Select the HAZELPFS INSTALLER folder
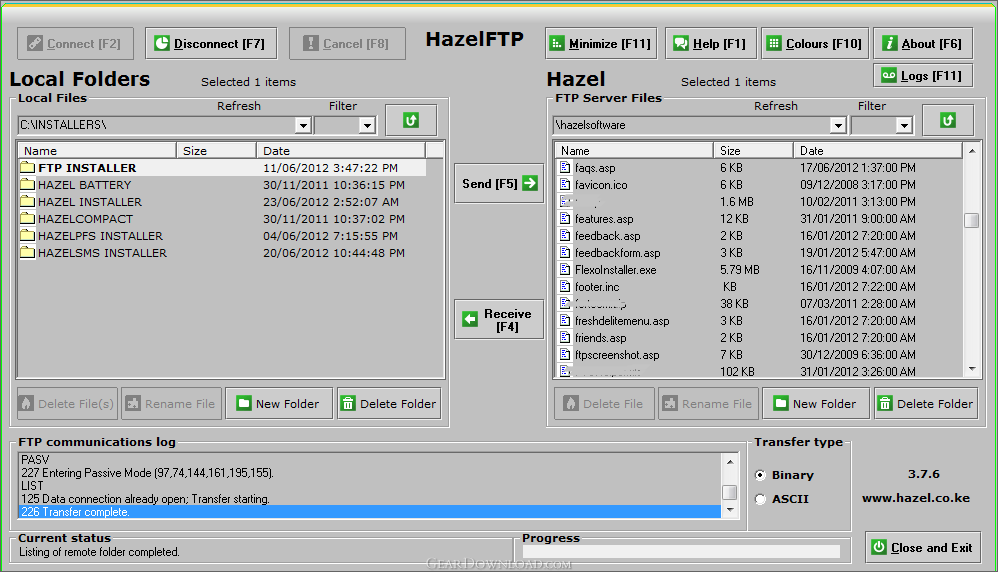The image size is (998, 572). [222, 236]
